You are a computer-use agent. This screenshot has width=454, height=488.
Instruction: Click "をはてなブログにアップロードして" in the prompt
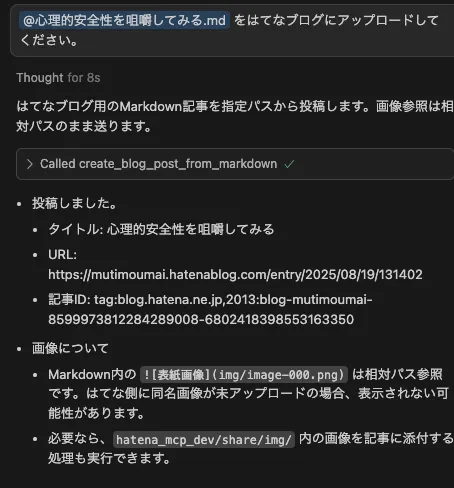(x=336, y=21)
